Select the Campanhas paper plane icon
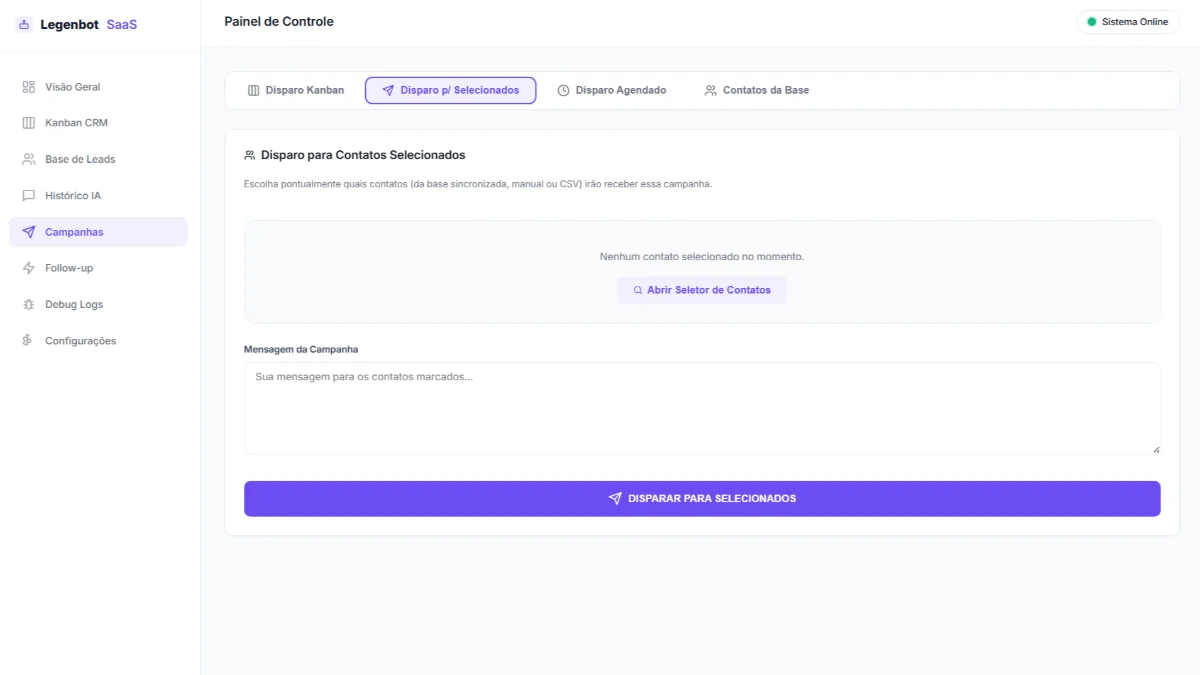1200x675 pixels. pyautogui.click(x=29, y=232)
